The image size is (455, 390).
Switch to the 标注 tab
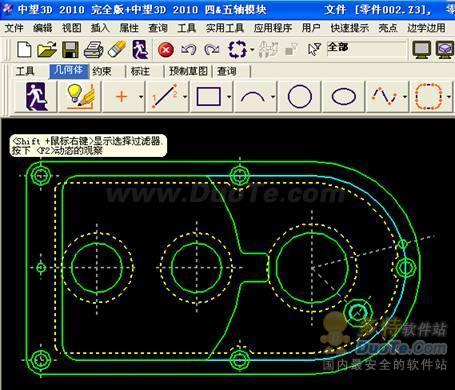140,71
